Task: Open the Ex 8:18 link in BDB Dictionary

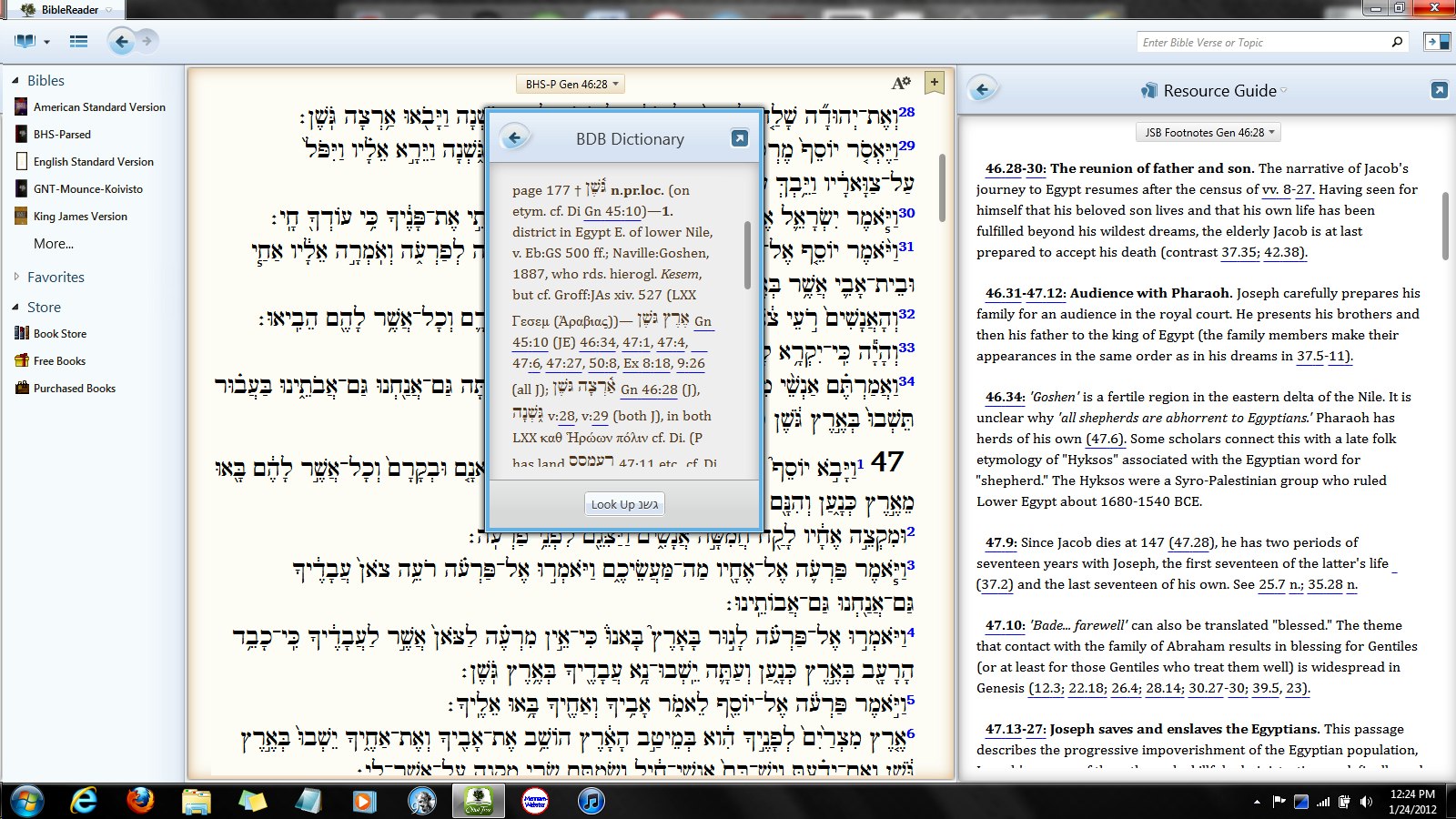Action: 647,363
